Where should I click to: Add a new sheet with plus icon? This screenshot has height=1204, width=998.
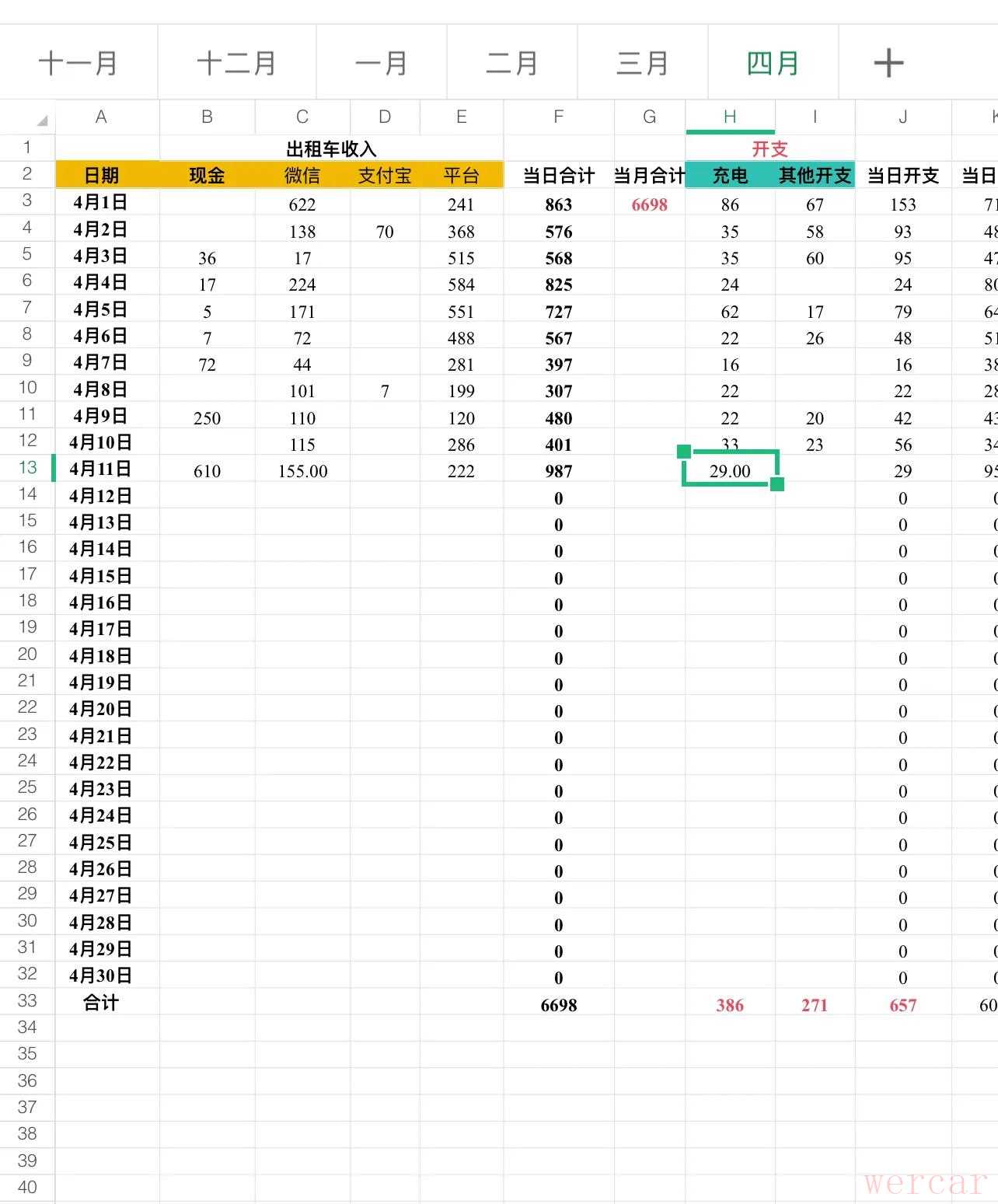[888, 63]
